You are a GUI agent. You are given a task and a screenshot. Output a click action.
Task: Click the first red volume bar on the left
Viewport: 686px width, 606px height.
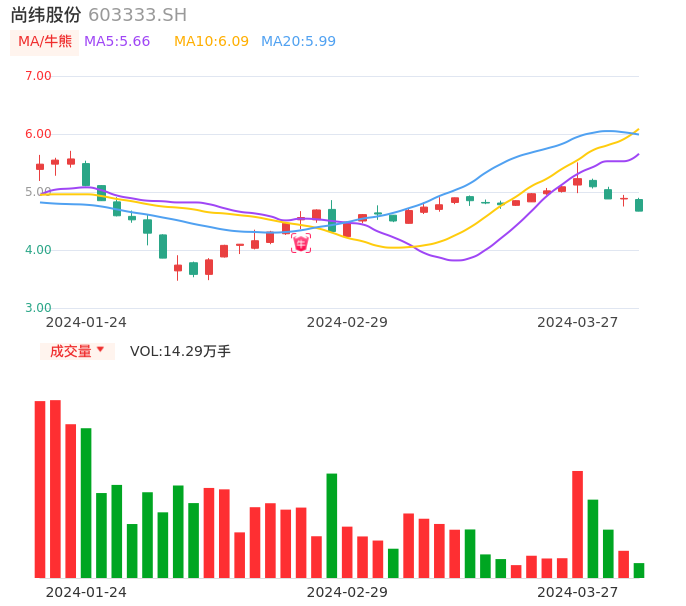pos(40,489)
